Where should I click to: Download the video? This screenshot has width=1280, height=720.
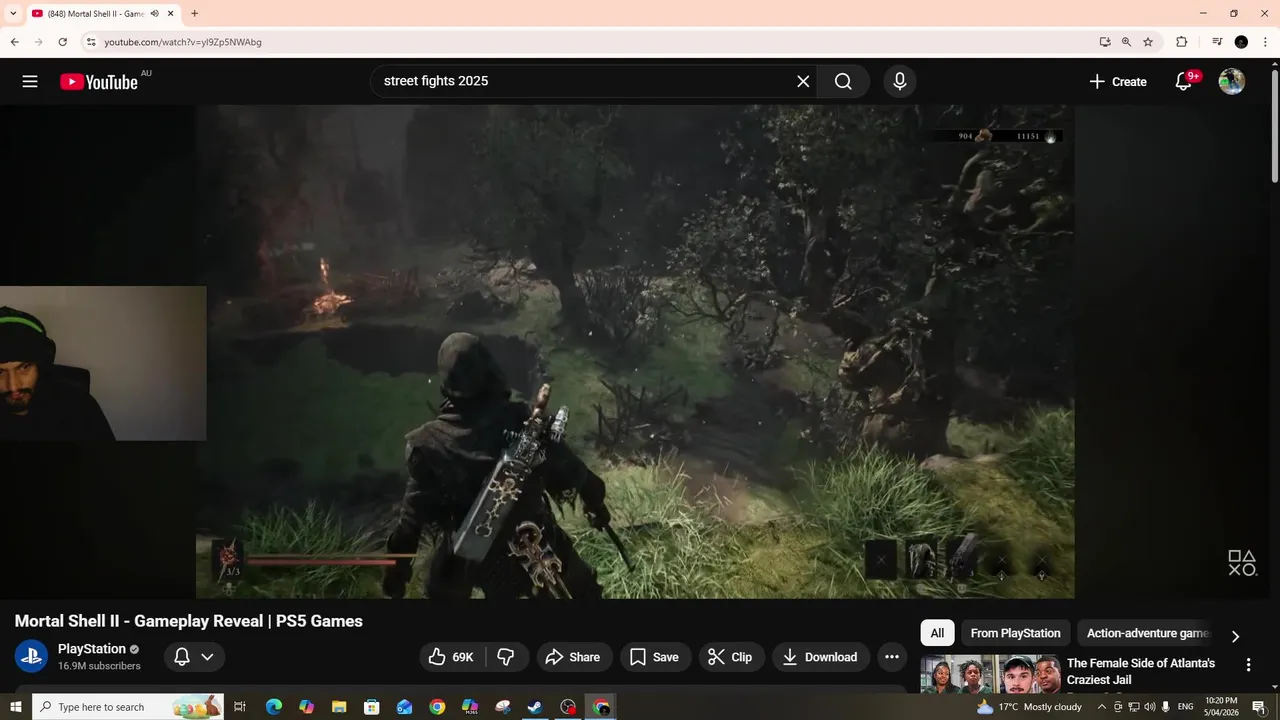820,657
